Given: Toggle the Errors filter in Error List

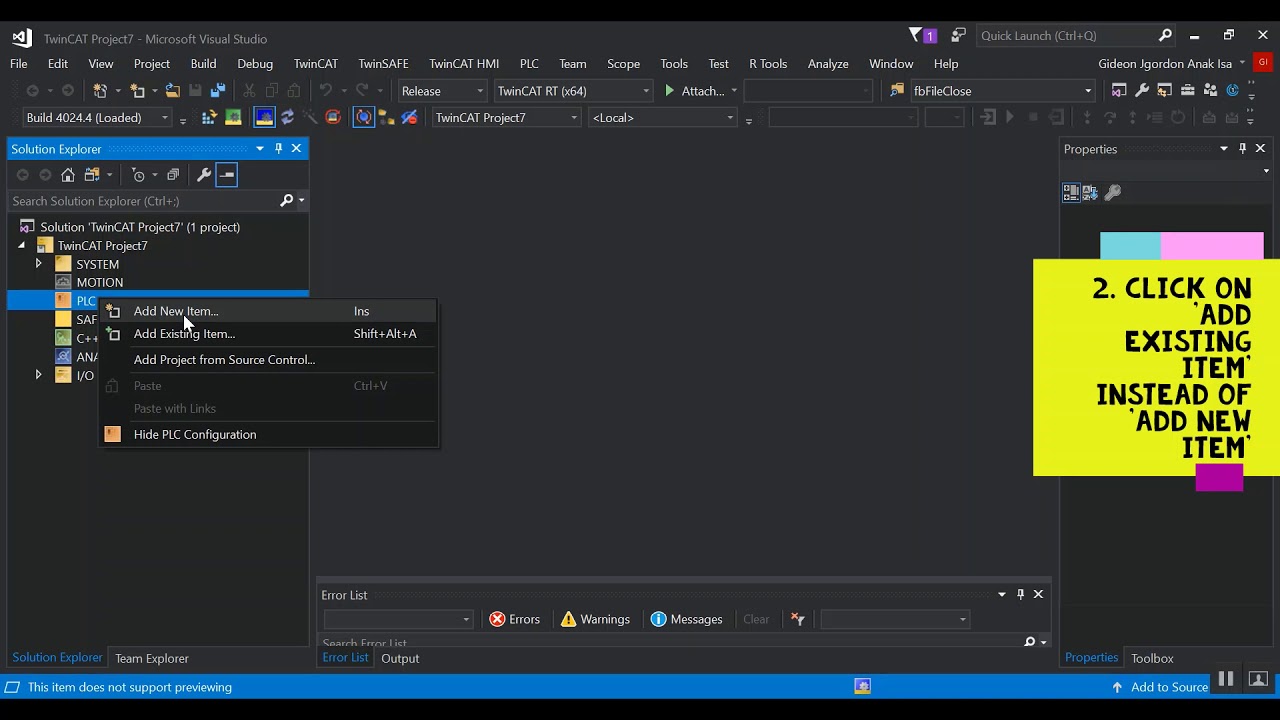Looking at the screenshot, I should 514,619.
